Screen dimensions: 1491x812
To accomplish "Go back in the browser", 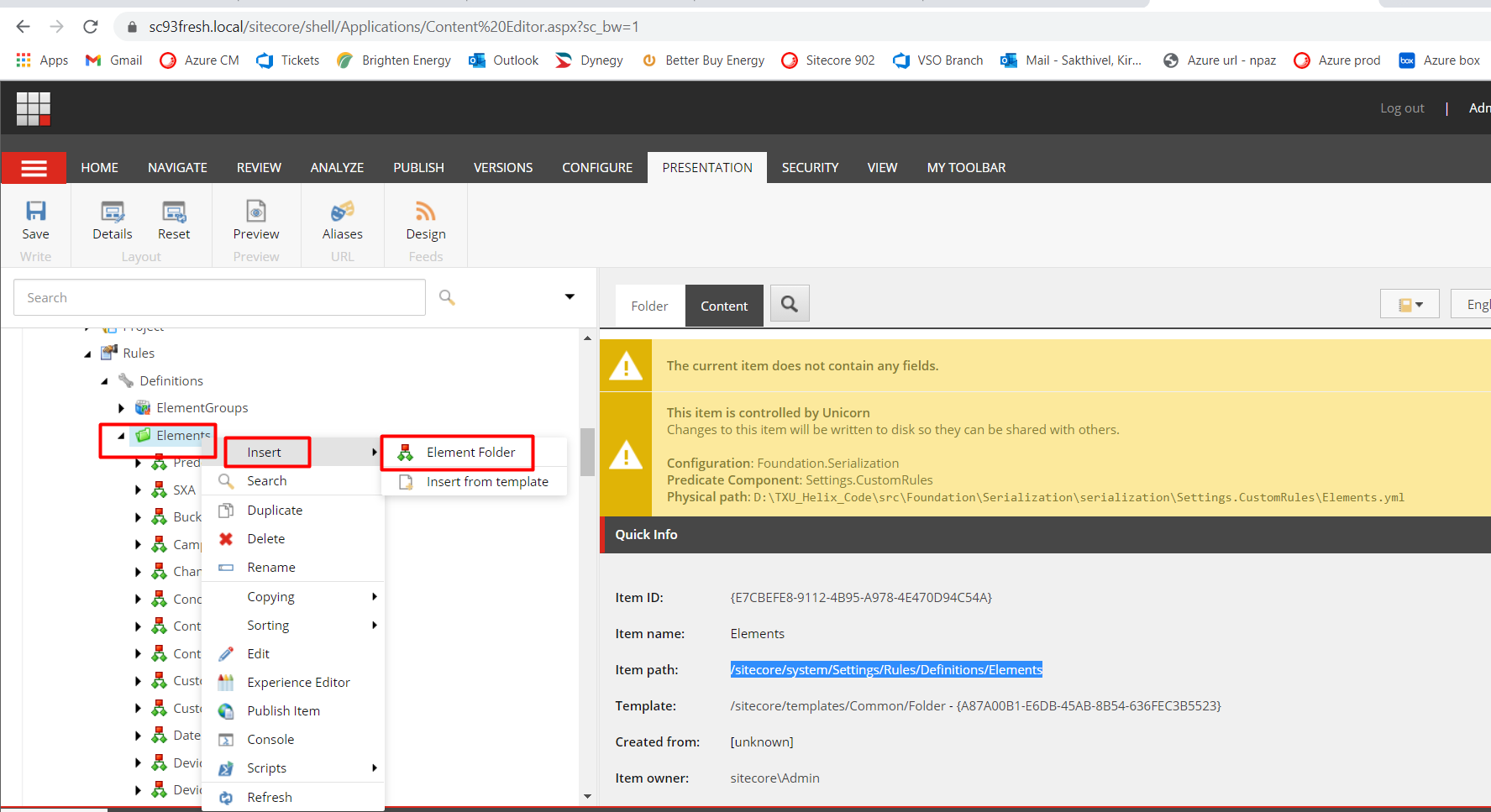I will pyautogui.click(x=24, y=27).
